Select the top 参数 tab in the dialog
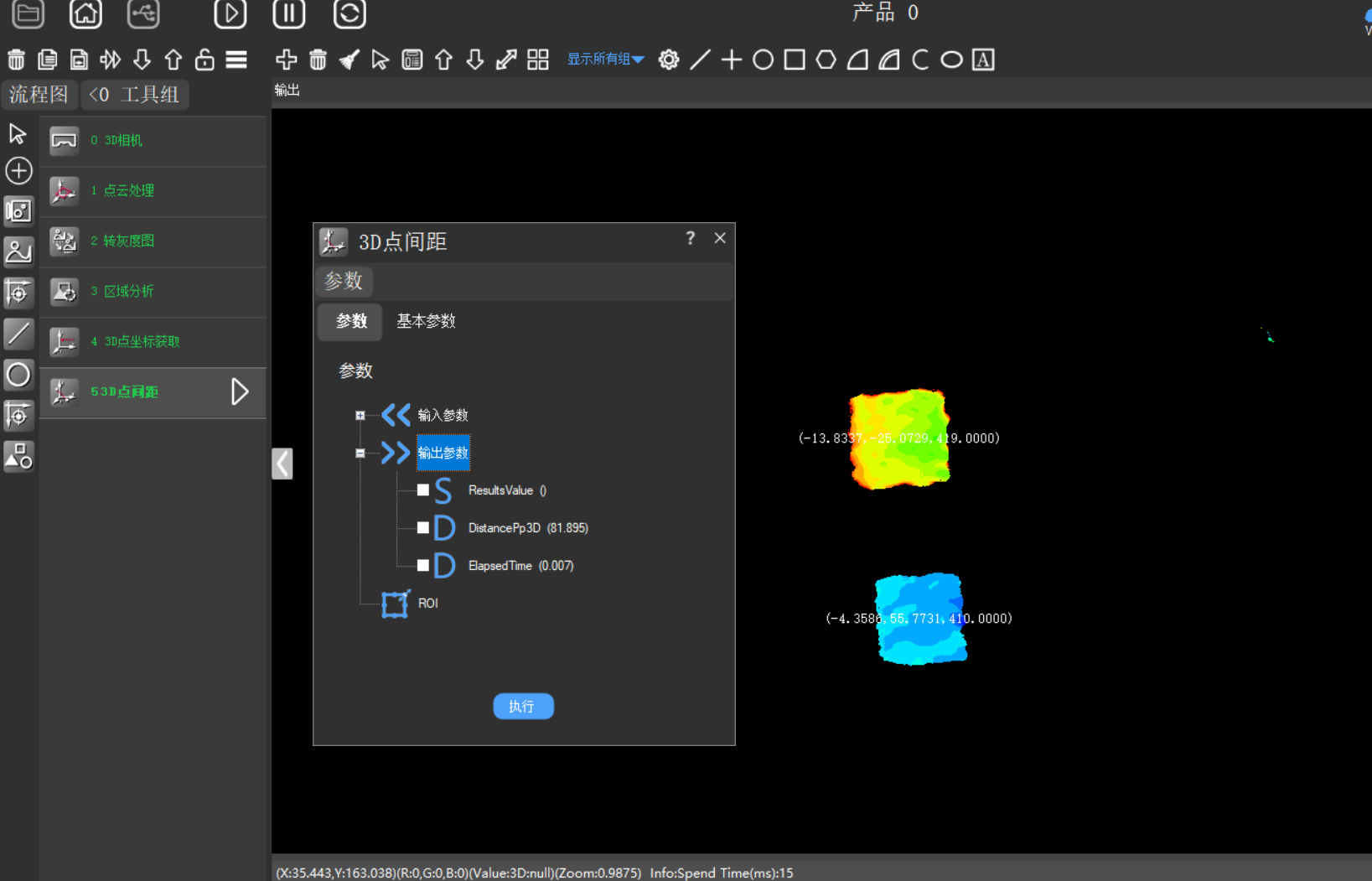The image size is (1372, 881). pyautogui.click(x=344, y=281)
